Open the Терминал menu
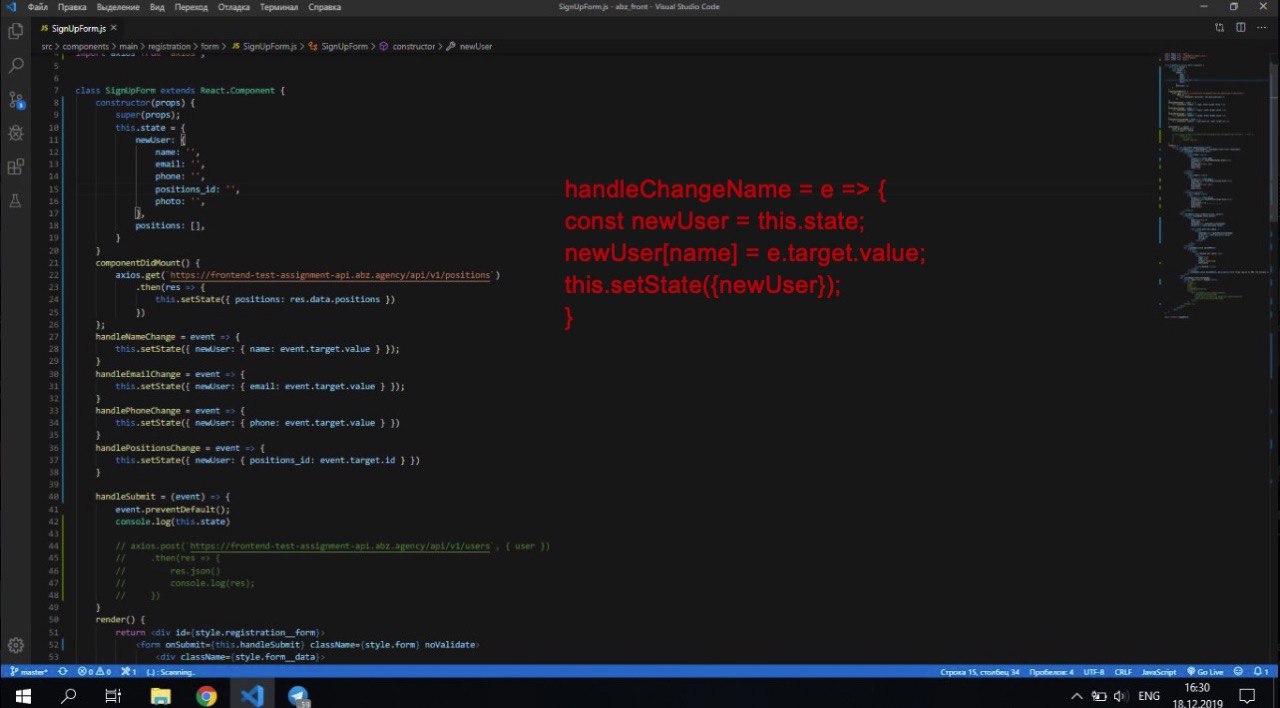The width and height of the screenshot is (1280, 708). coord(279,7)
